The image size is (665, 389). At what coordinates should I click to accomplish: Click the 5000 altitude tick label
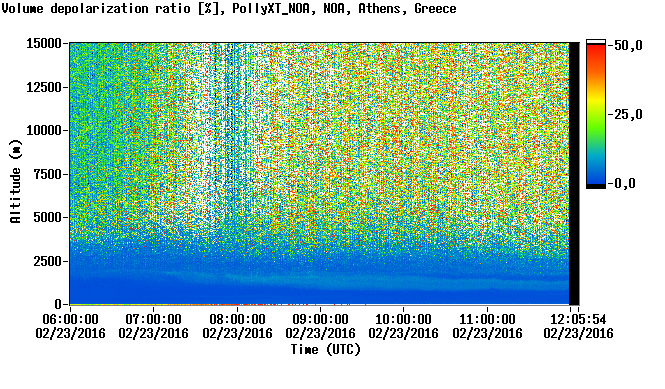48,218
